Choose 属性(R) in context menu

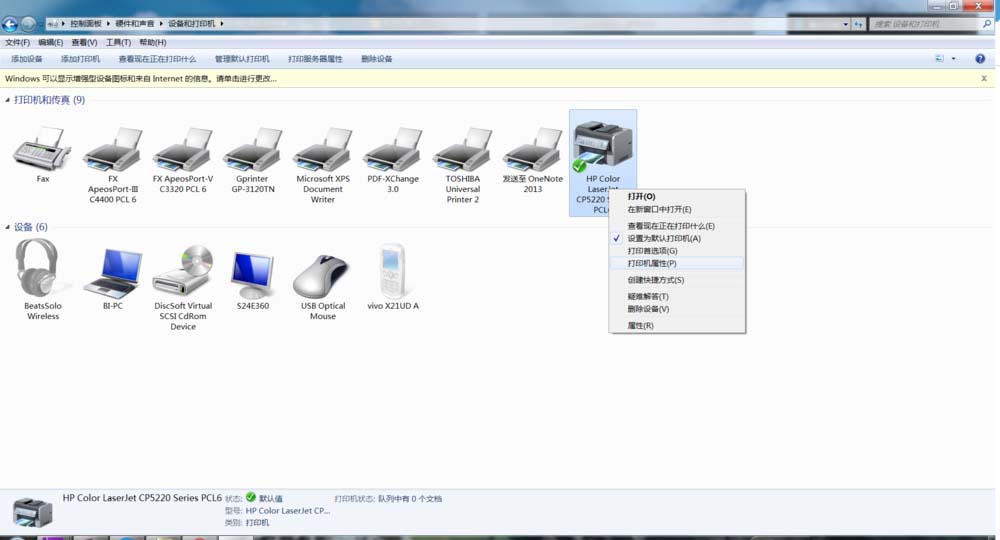[x=677, y=326]
